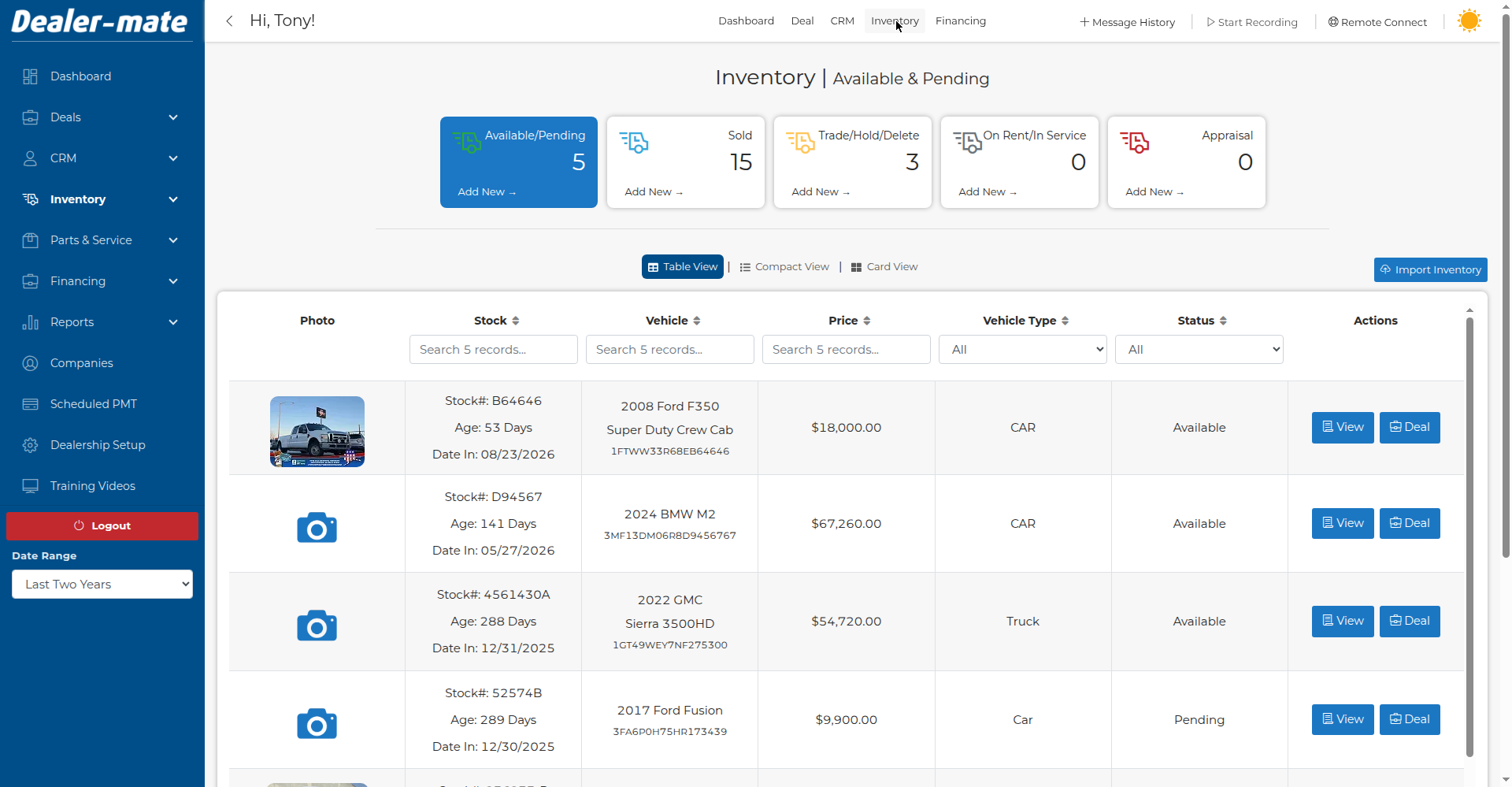The height and width of the screenshot is (787, 1512).
Task: View the 2008 Ford F350 record
Action: coord(1343,428)
